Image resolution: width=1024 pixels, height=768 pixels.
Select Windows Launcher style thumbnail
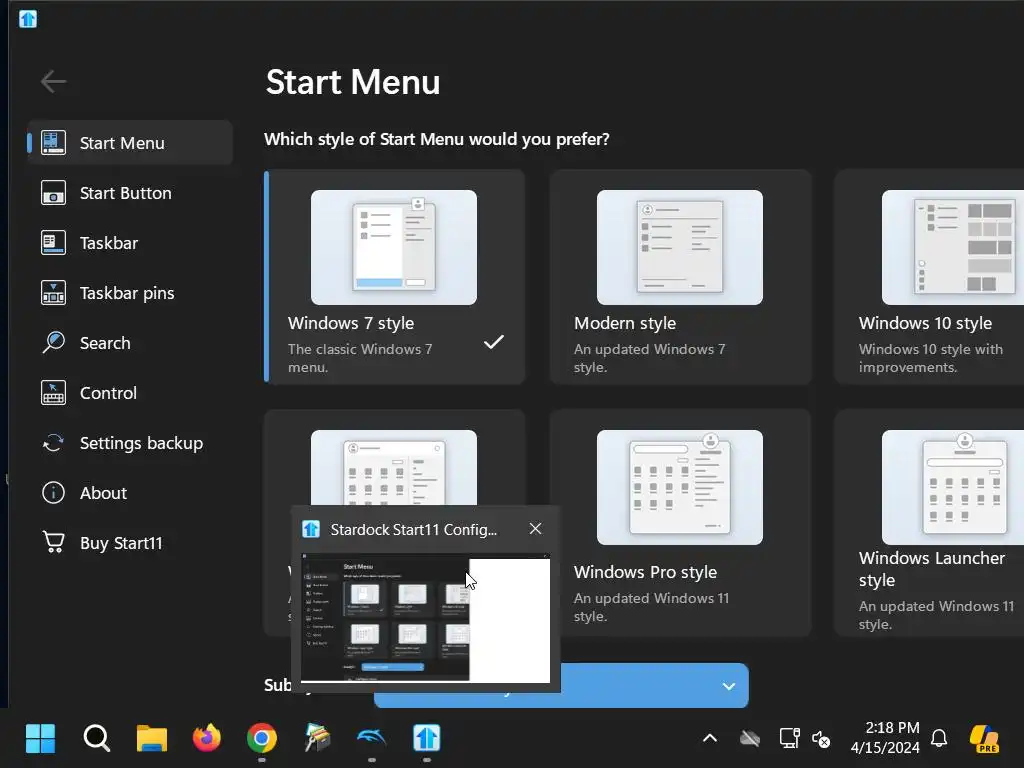point(953,487)
